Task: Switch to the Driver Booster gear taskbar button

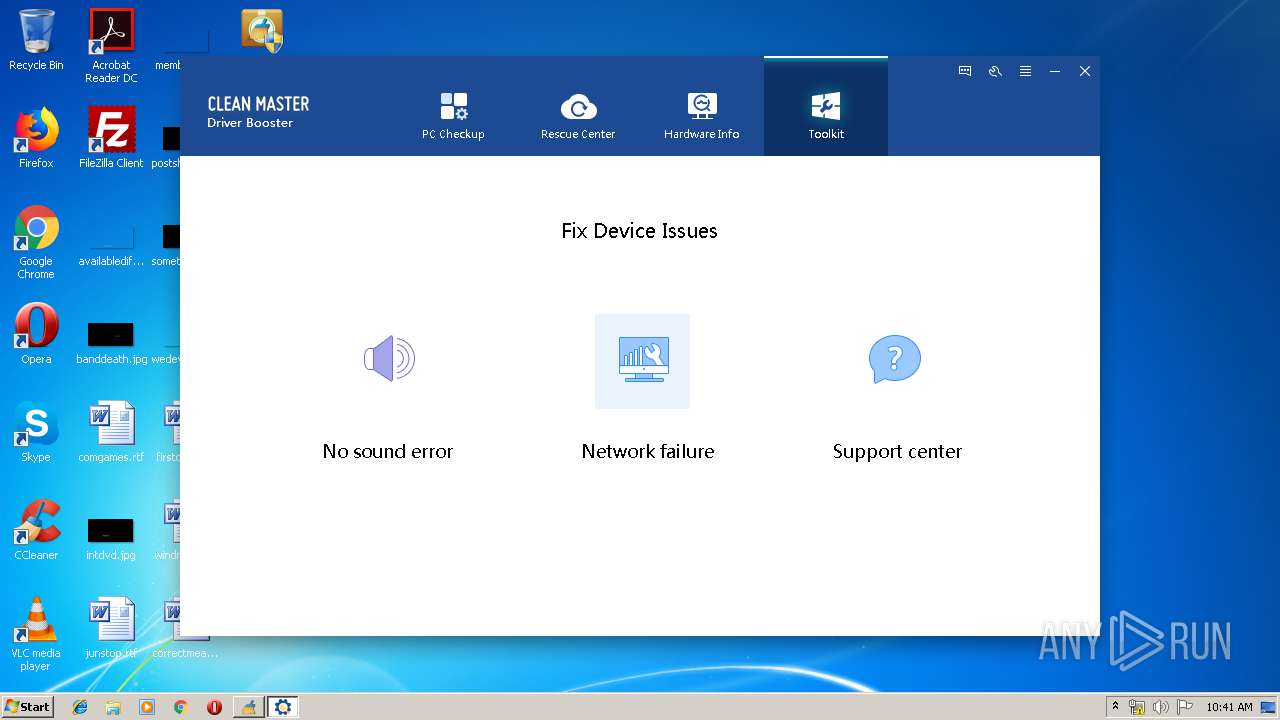Action: point(283,707)
